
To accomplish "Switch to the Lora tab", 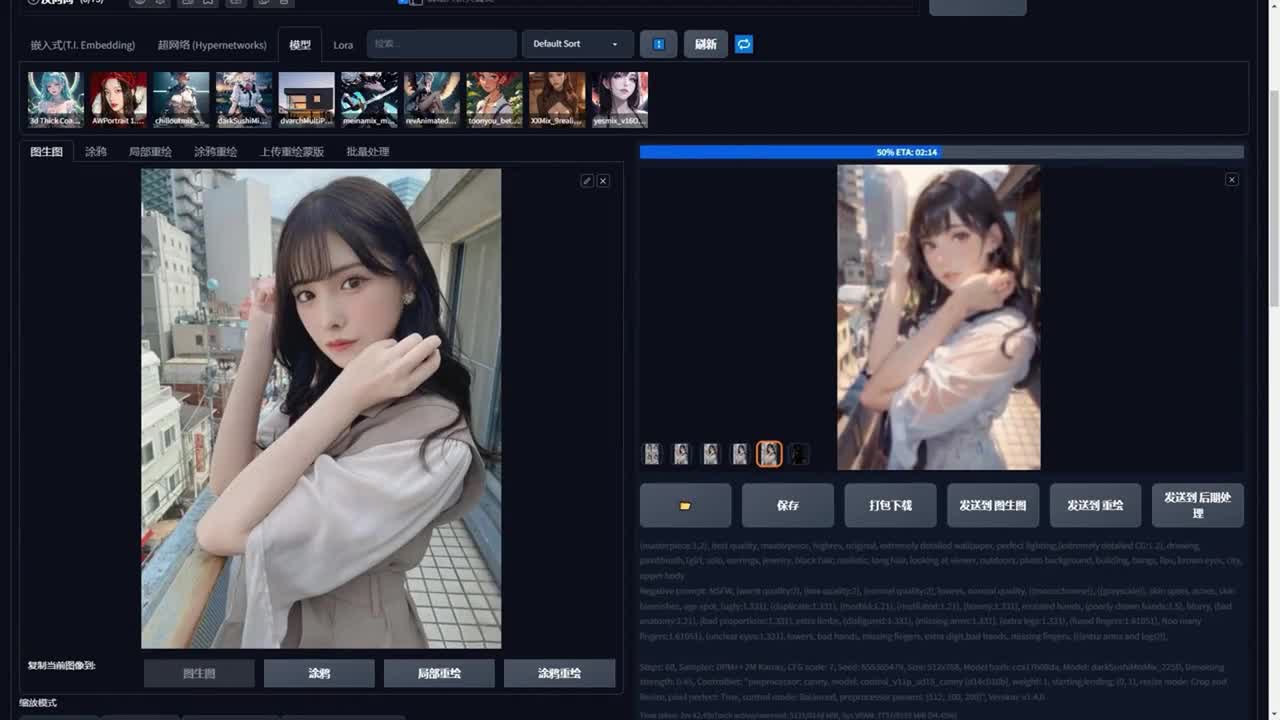I will (x=343, y=45).
